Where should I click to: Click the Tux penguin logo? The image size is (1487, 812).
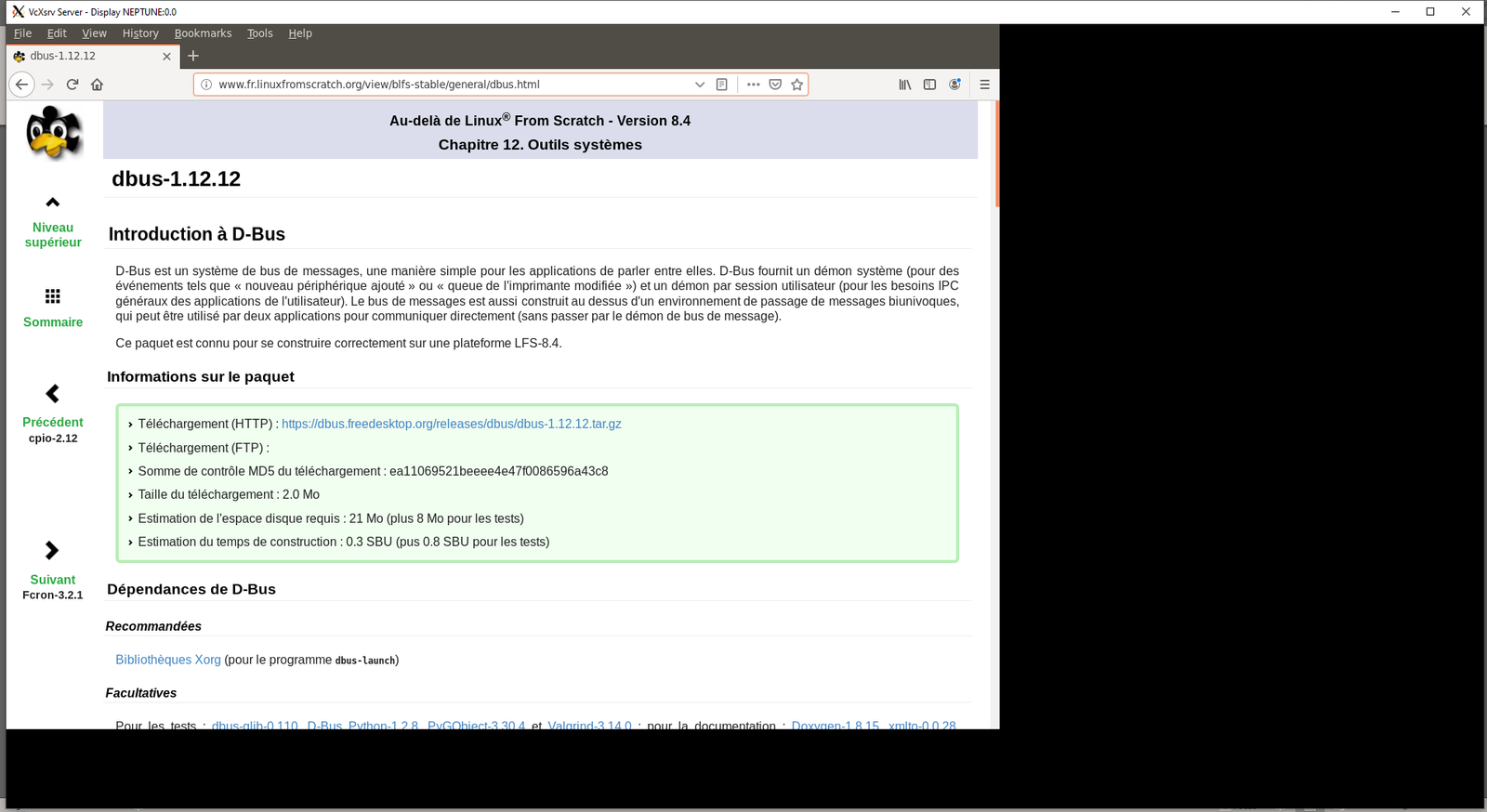53,132
